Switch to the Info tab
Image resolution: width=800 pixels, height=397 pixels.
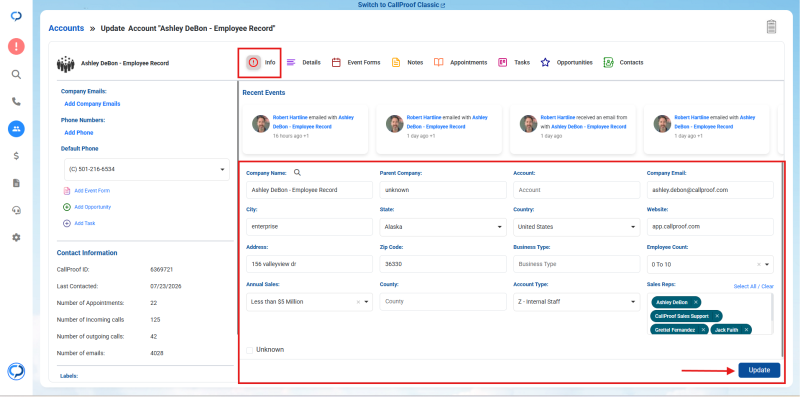tap(262, 62)
